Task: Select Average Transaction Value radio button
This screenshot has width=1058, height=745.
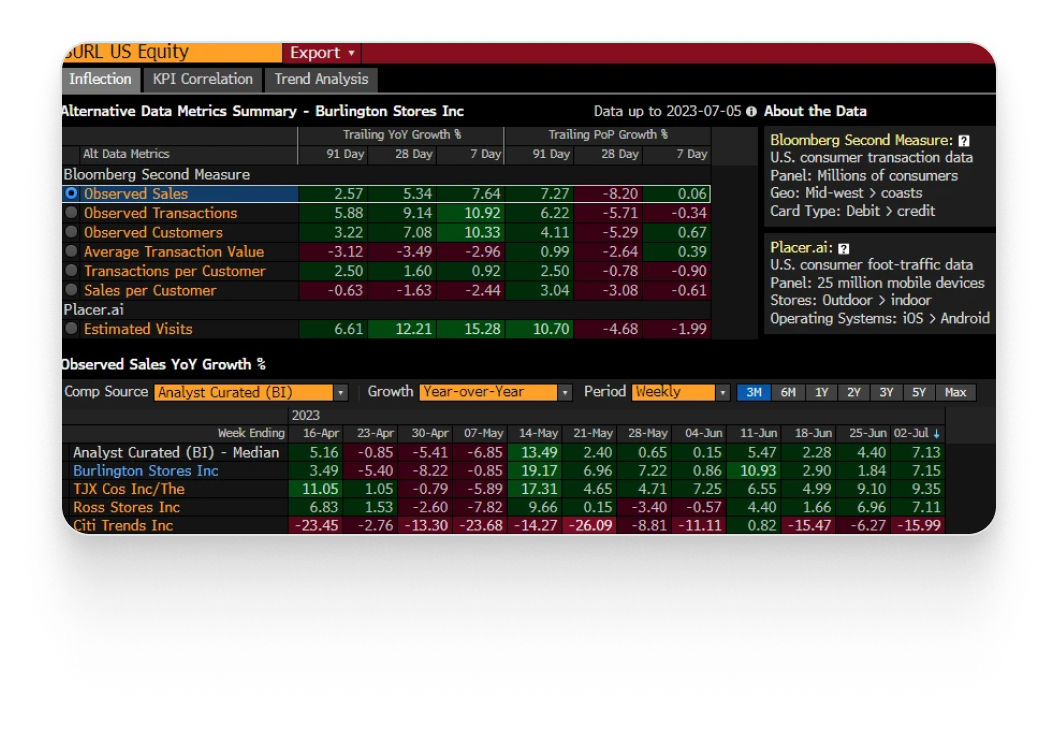Action: pyautogui.click(x=71, y=252)
